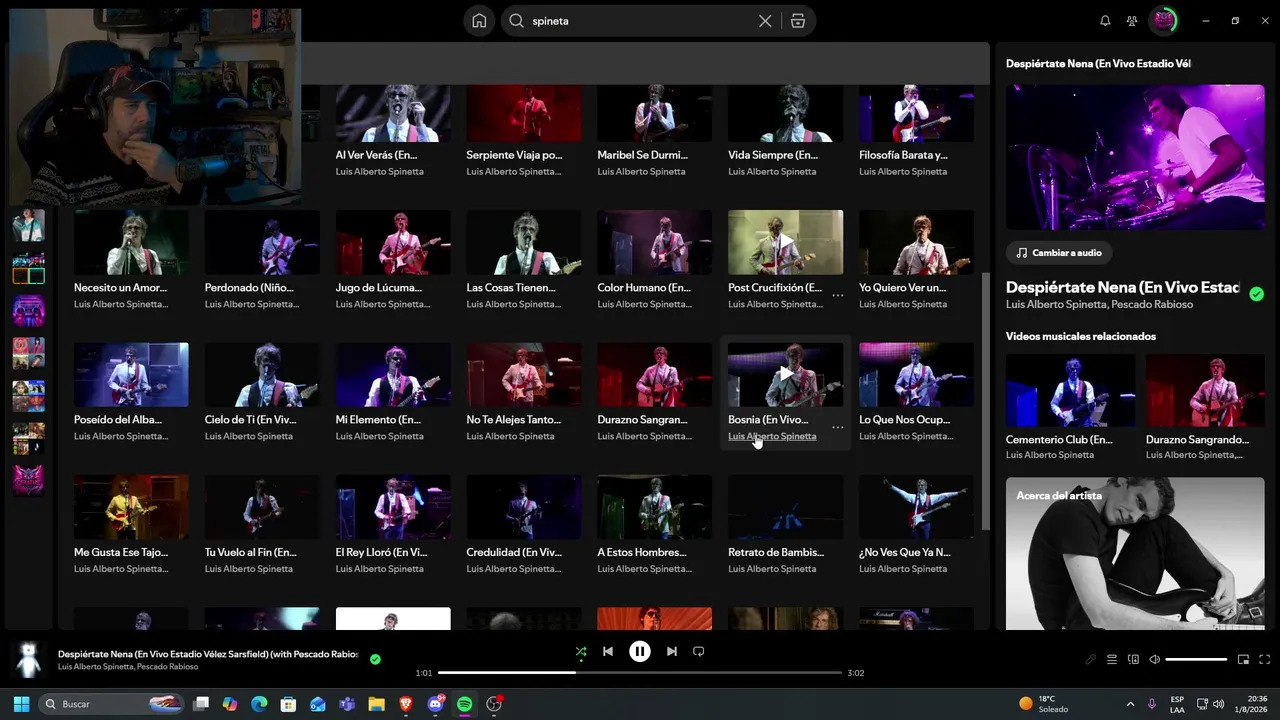1280x720 pixels.
Task: Play the 'Post Crucifixión' video thumbnail
Action: coord(786,242)
